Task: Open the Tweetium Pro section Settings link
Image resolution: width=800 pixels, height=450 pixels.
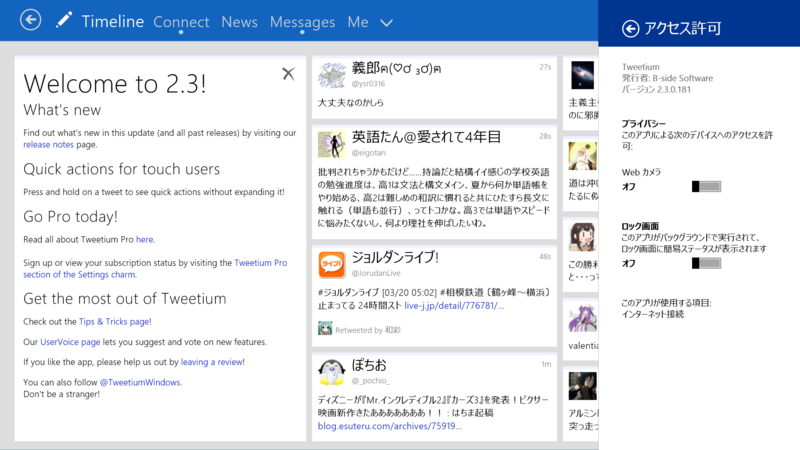Action: click(155, 268)
